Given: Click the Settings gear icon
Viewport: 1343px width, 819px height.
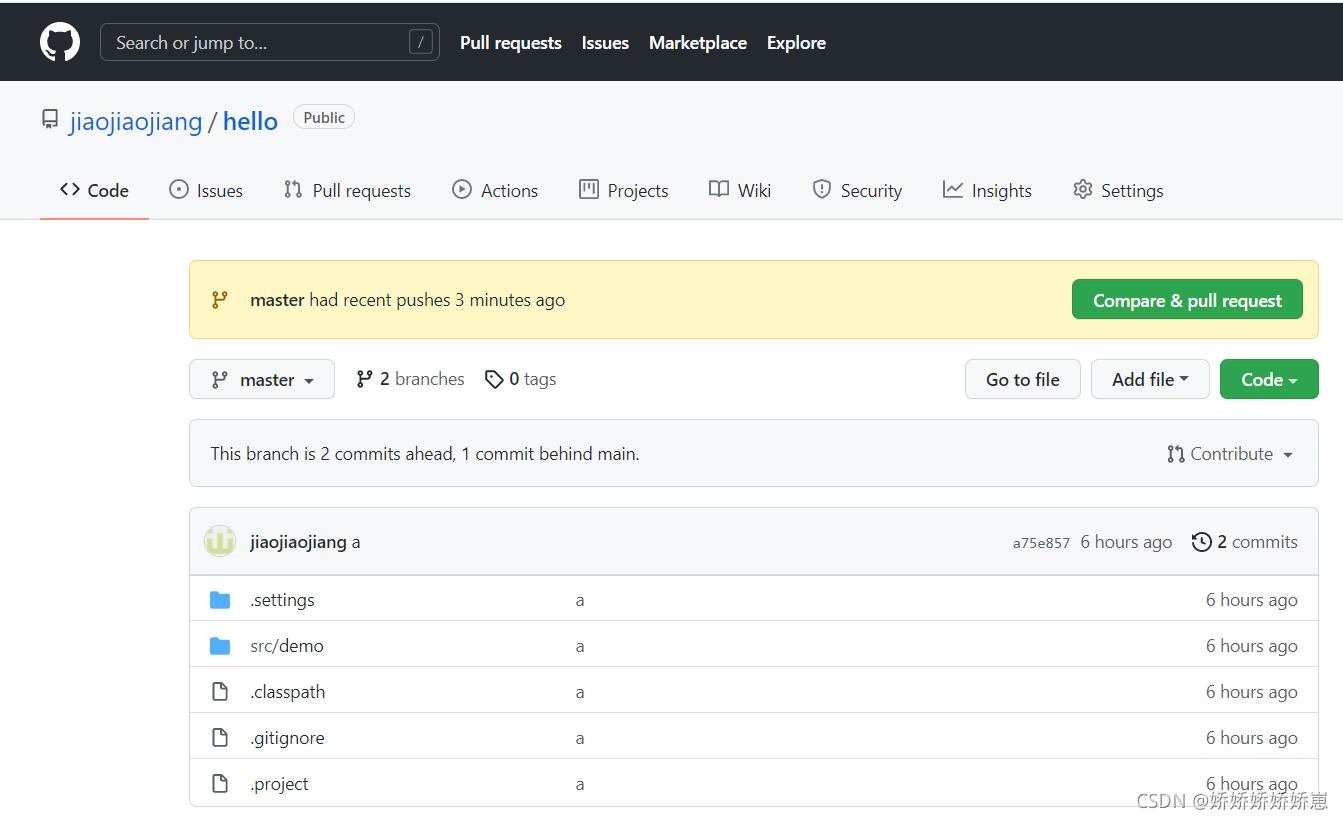Looking at the screenshot, I should pos(1083,189).
